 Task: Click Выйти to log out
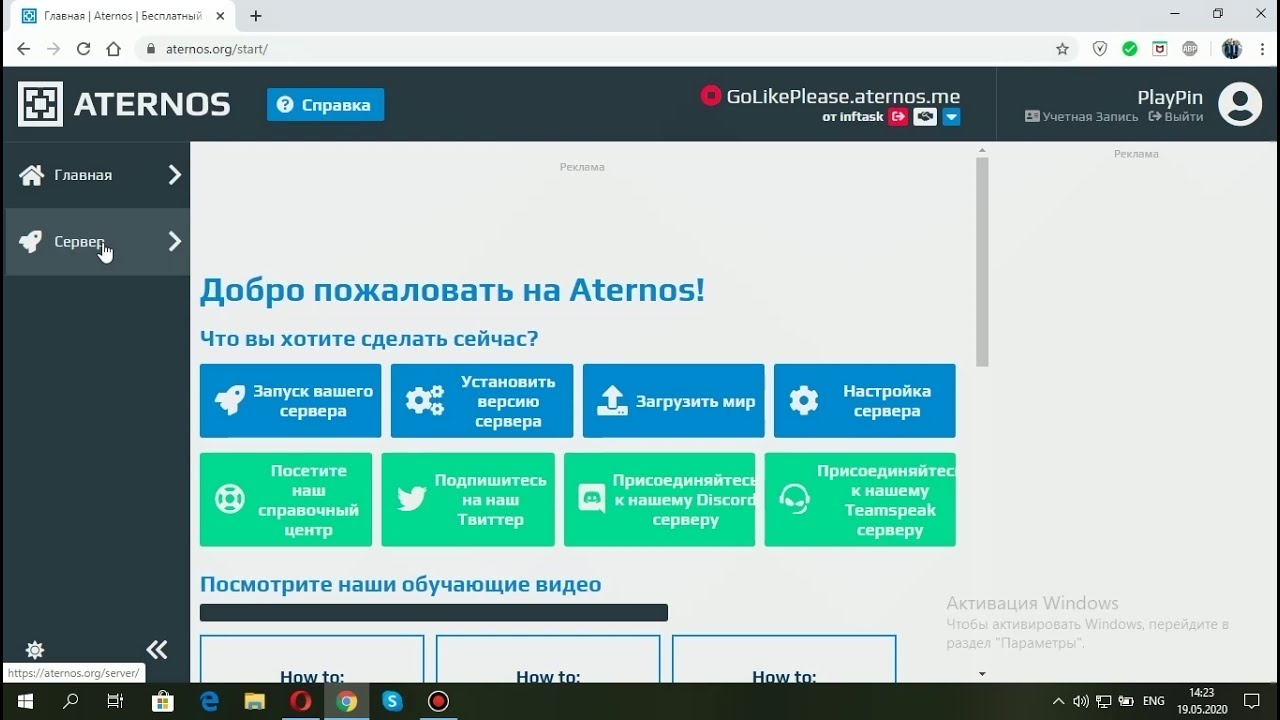click(x=1176, y=117)
